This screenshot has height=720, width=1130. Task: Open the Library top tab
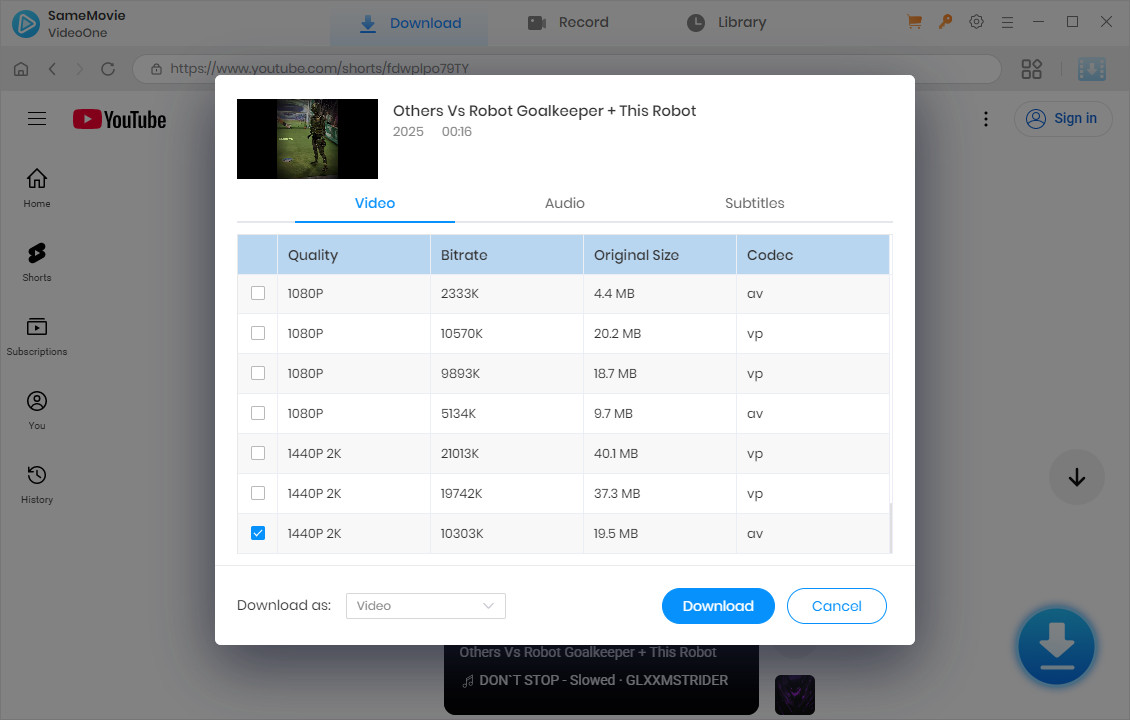[726, 23]
